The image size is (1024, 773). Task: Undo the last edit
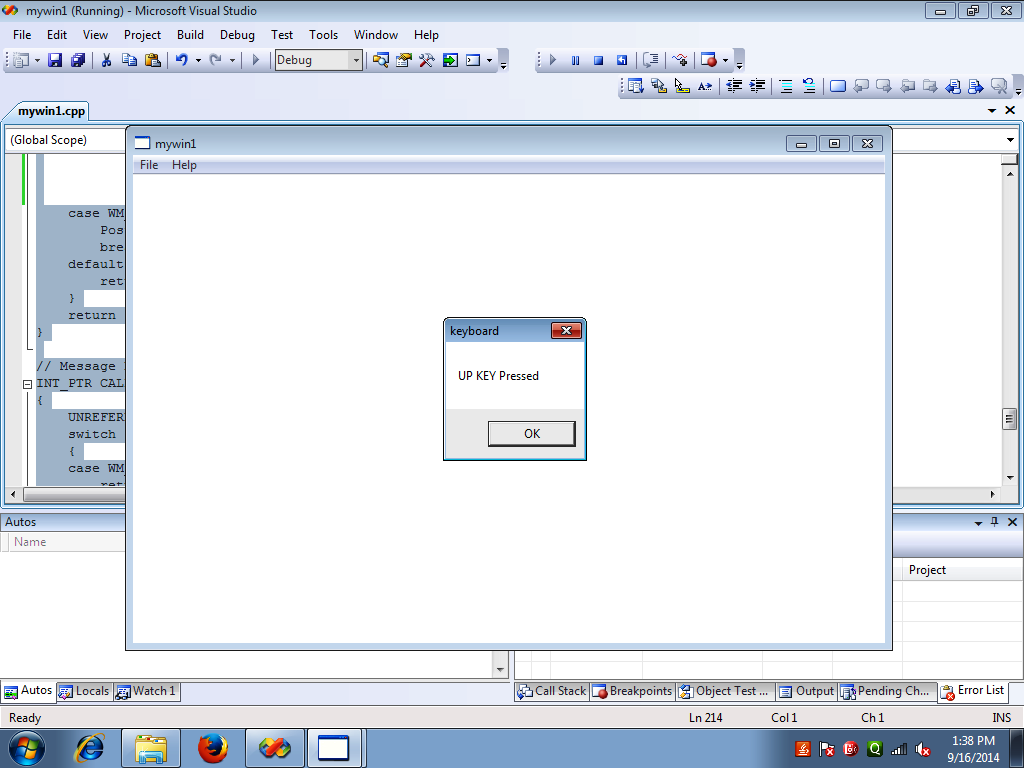pyautogui.click(x=180, y=60)
